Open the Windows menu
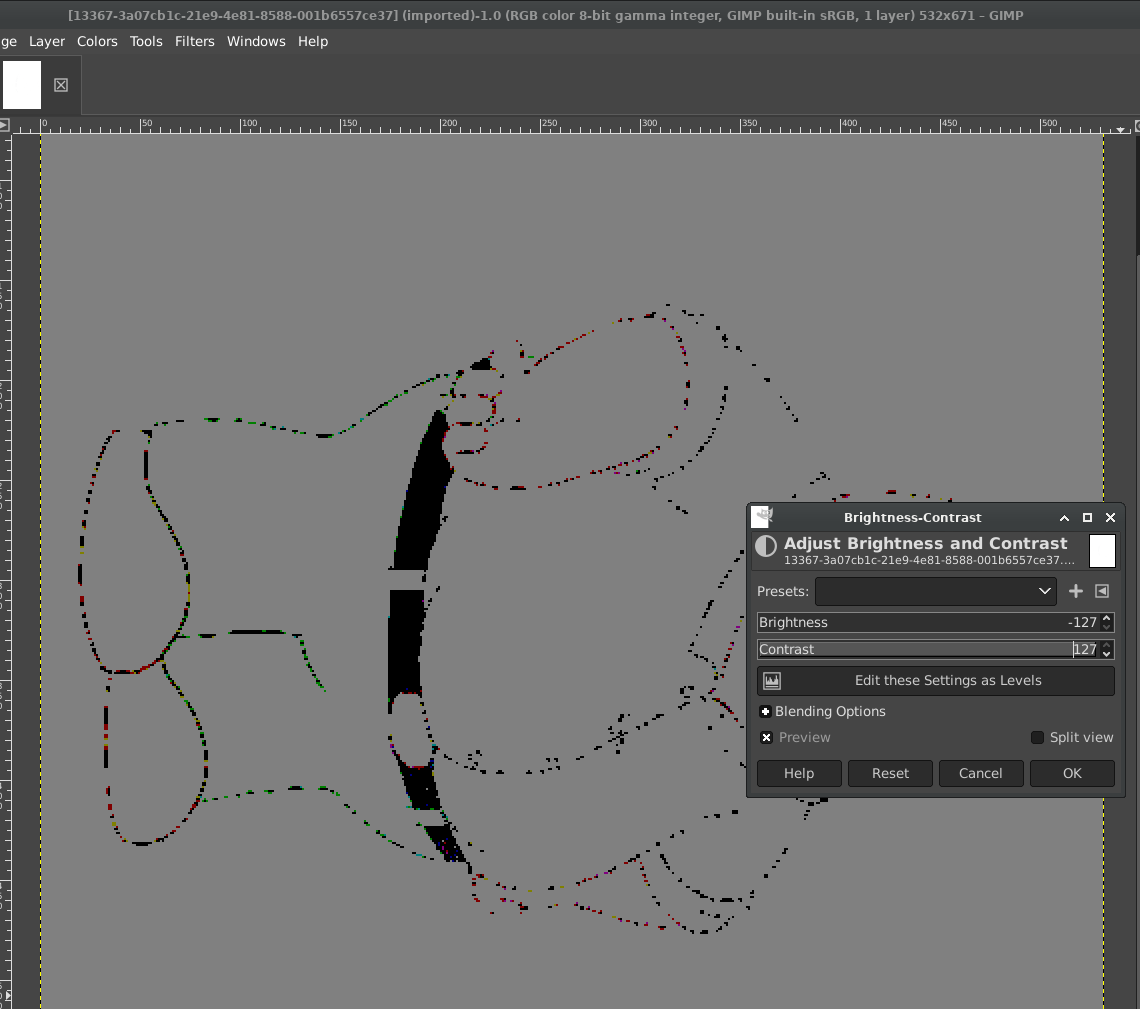 256,41
